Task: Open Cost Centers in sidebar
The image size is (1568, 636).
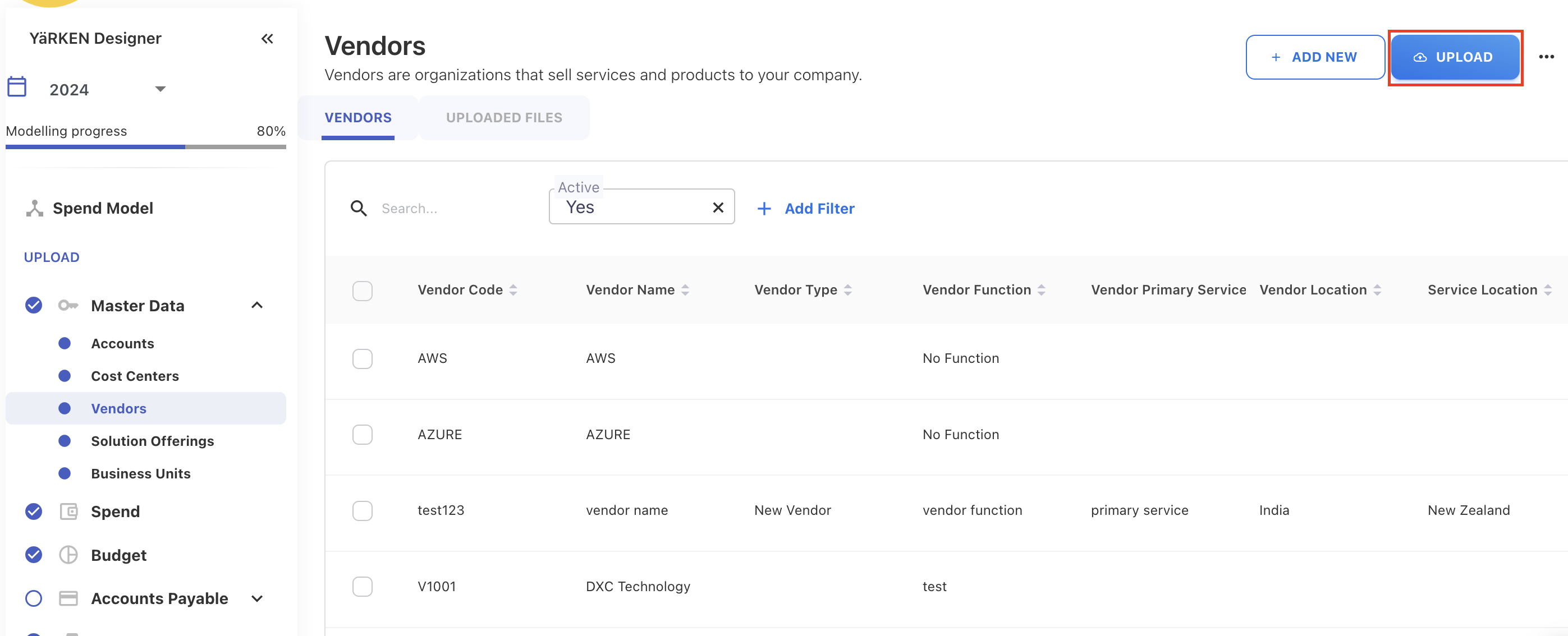Action: click(x=135, y=376)
